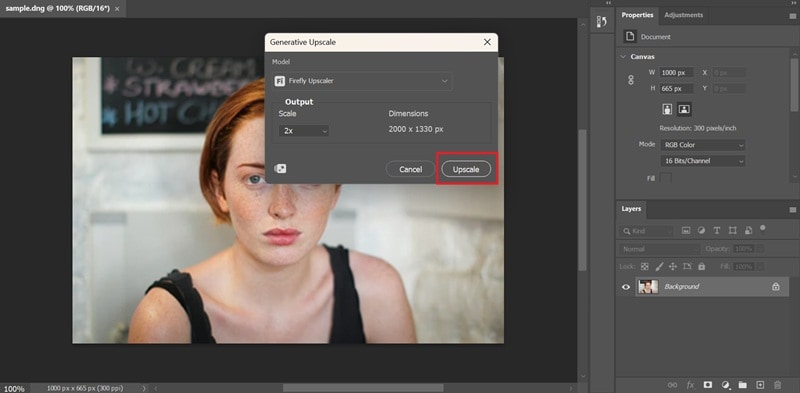This screenshot has height=393, width=800.
Task: Open the status bar info arrow
Action: click(x=143, y=388)
